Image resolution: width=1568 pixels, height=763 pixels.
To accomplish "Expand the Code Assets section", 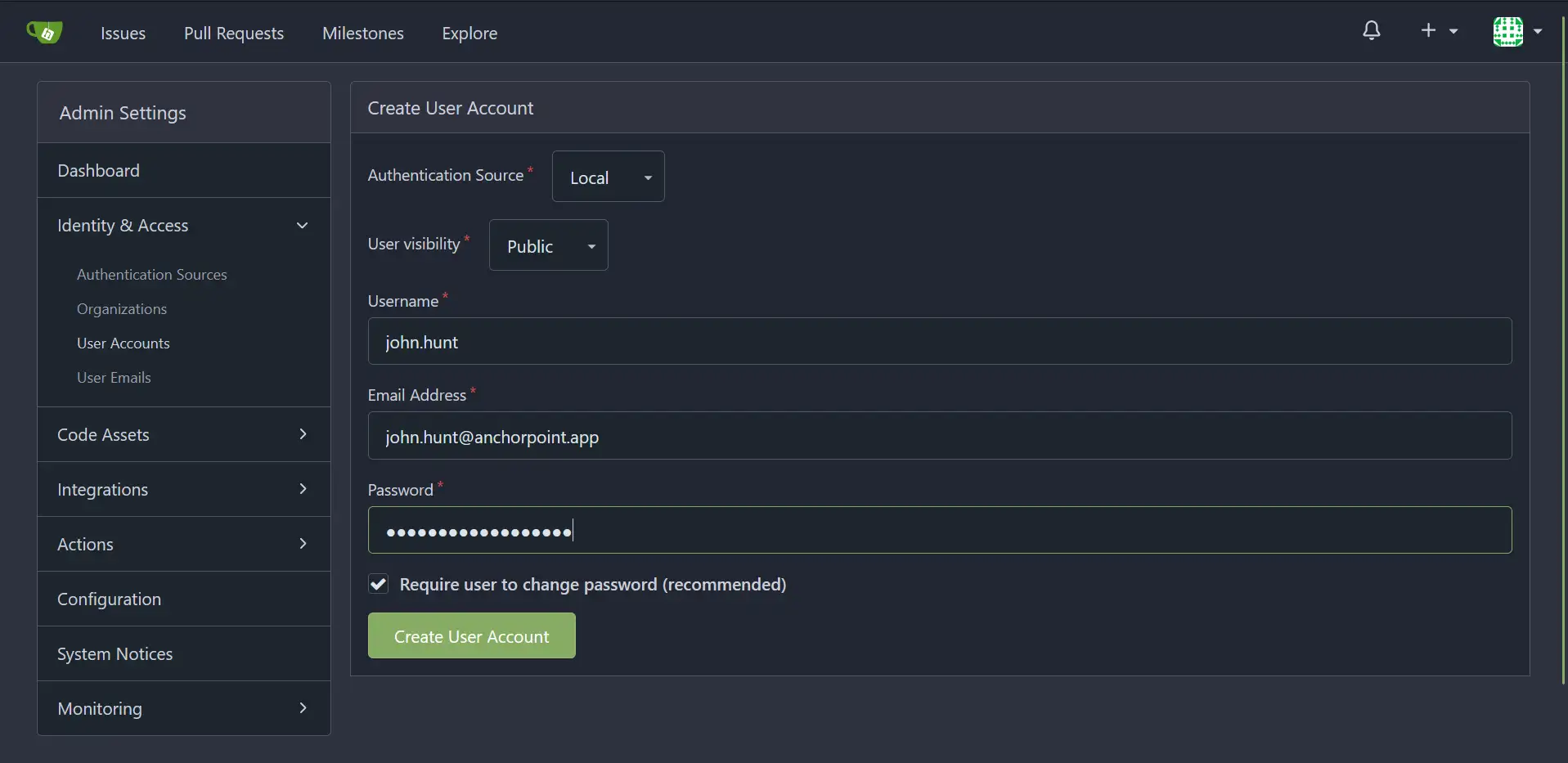I will point(184,434).
